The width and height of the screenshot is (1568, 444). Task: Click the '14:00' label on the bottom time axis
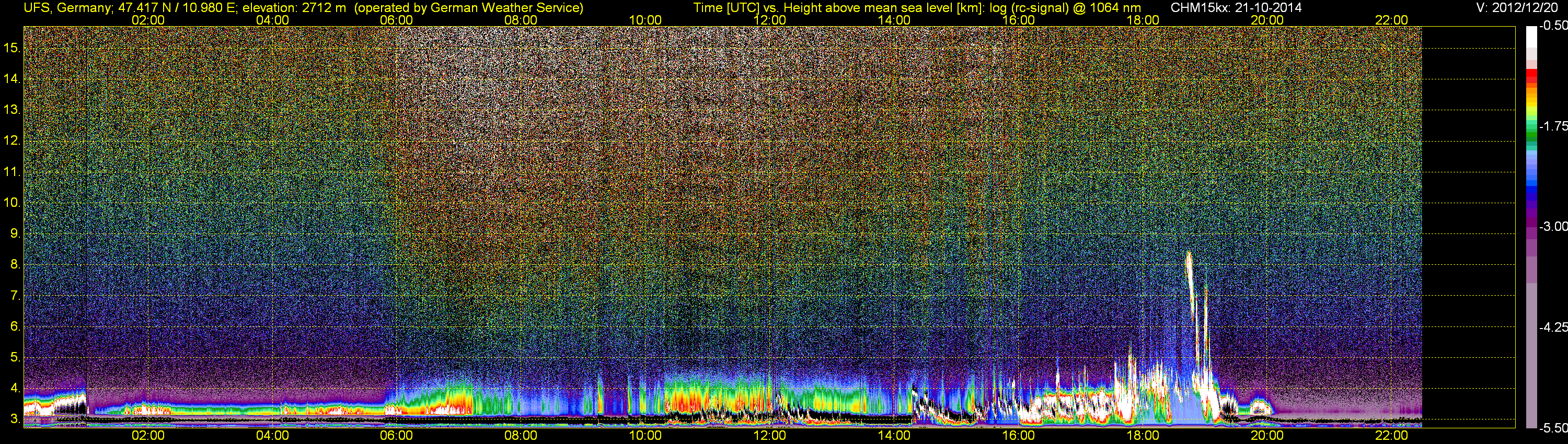894,436
